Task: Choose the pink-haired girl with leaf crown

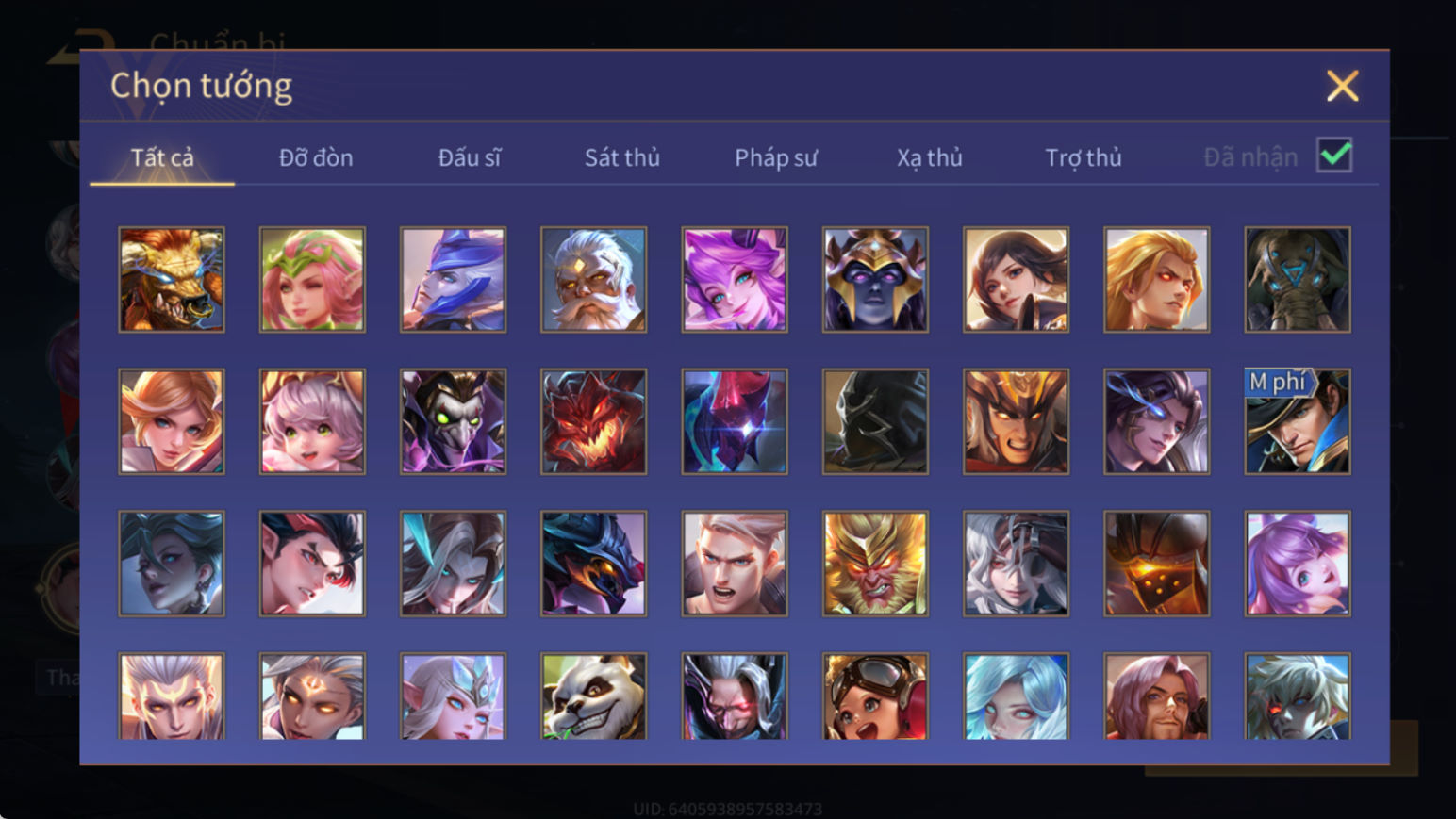Action: click(312, 280)
